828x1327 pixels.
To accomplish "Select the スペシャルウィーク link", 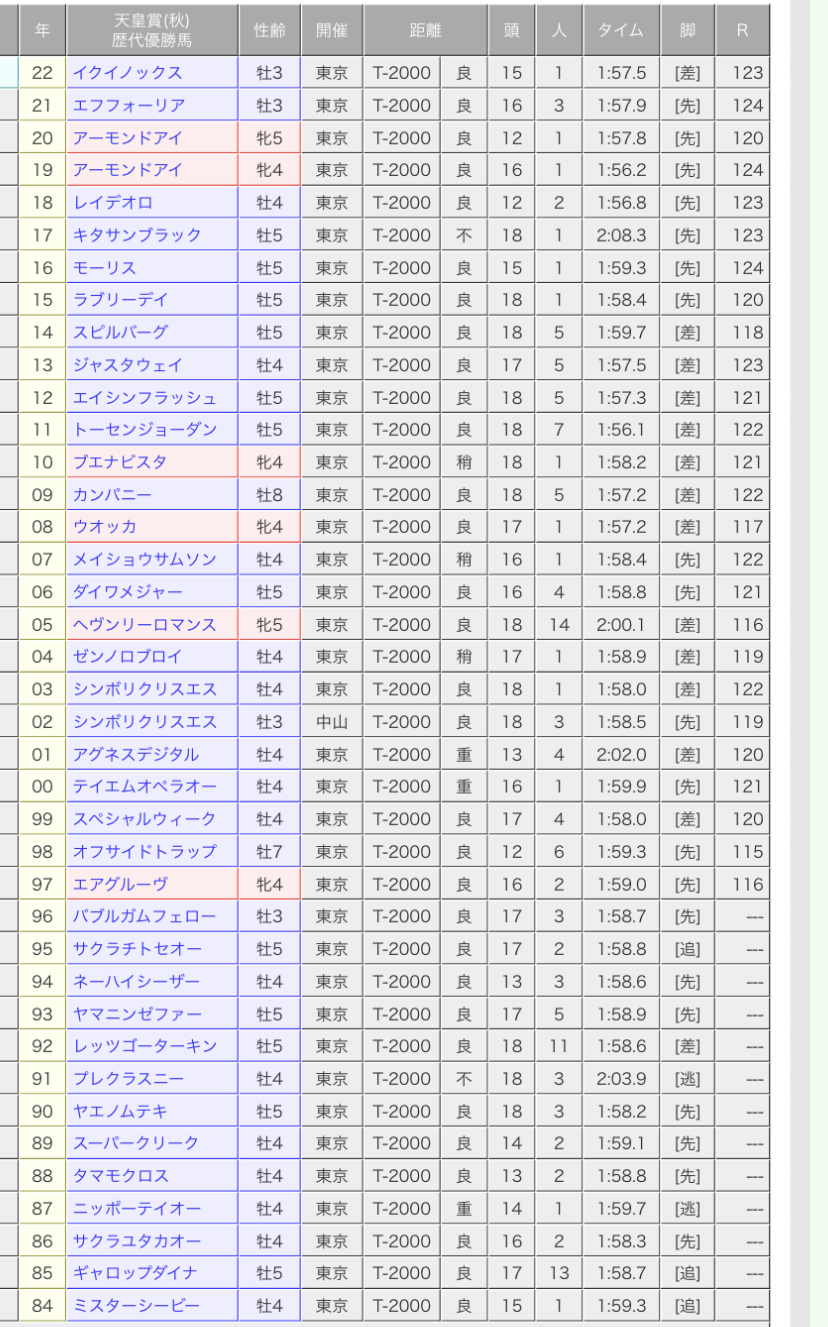I will point(145,819).
